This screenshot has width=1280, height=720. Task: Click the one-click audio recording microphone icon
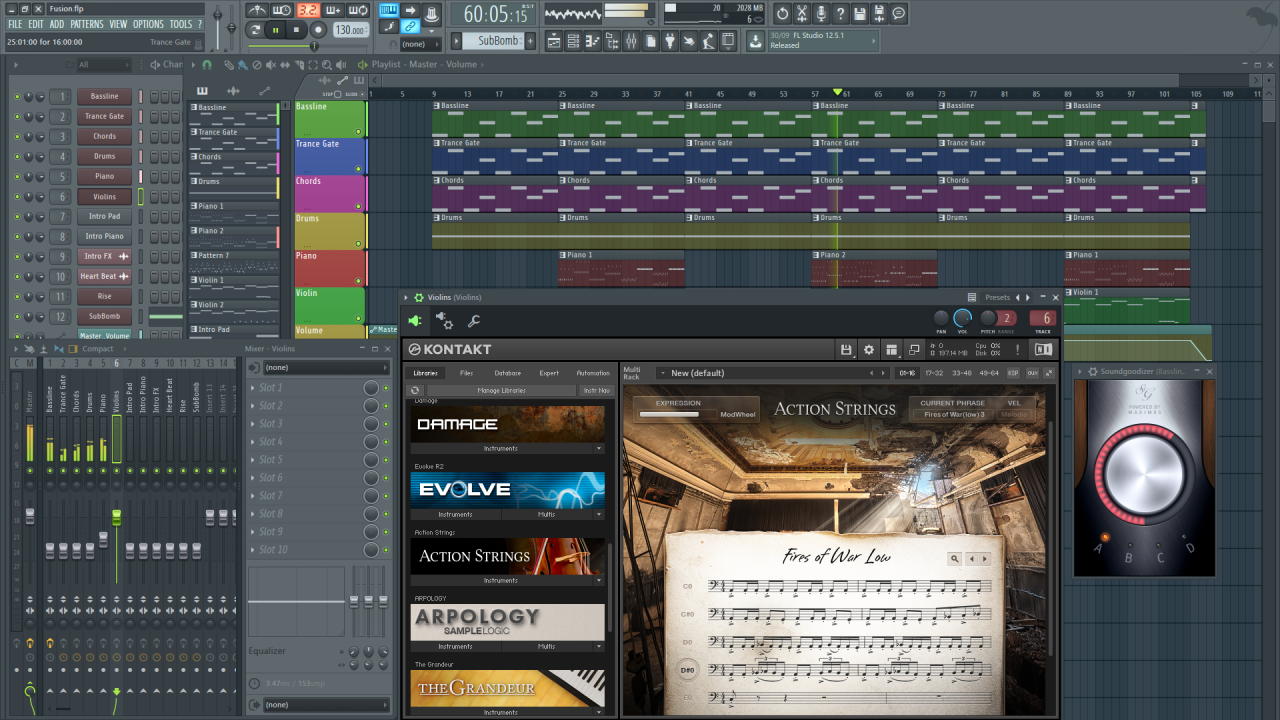click(x=820, y=13)
